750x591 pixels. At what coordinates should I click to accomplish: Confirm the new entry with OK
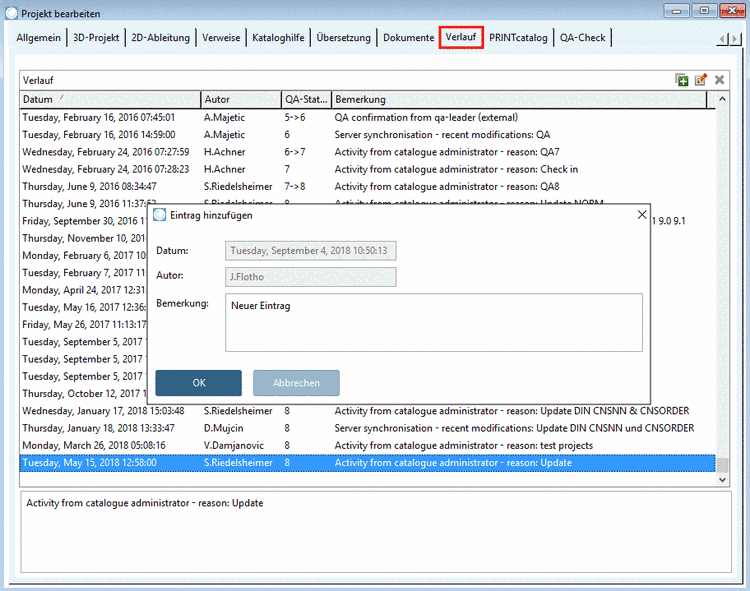tap(199, 383)
